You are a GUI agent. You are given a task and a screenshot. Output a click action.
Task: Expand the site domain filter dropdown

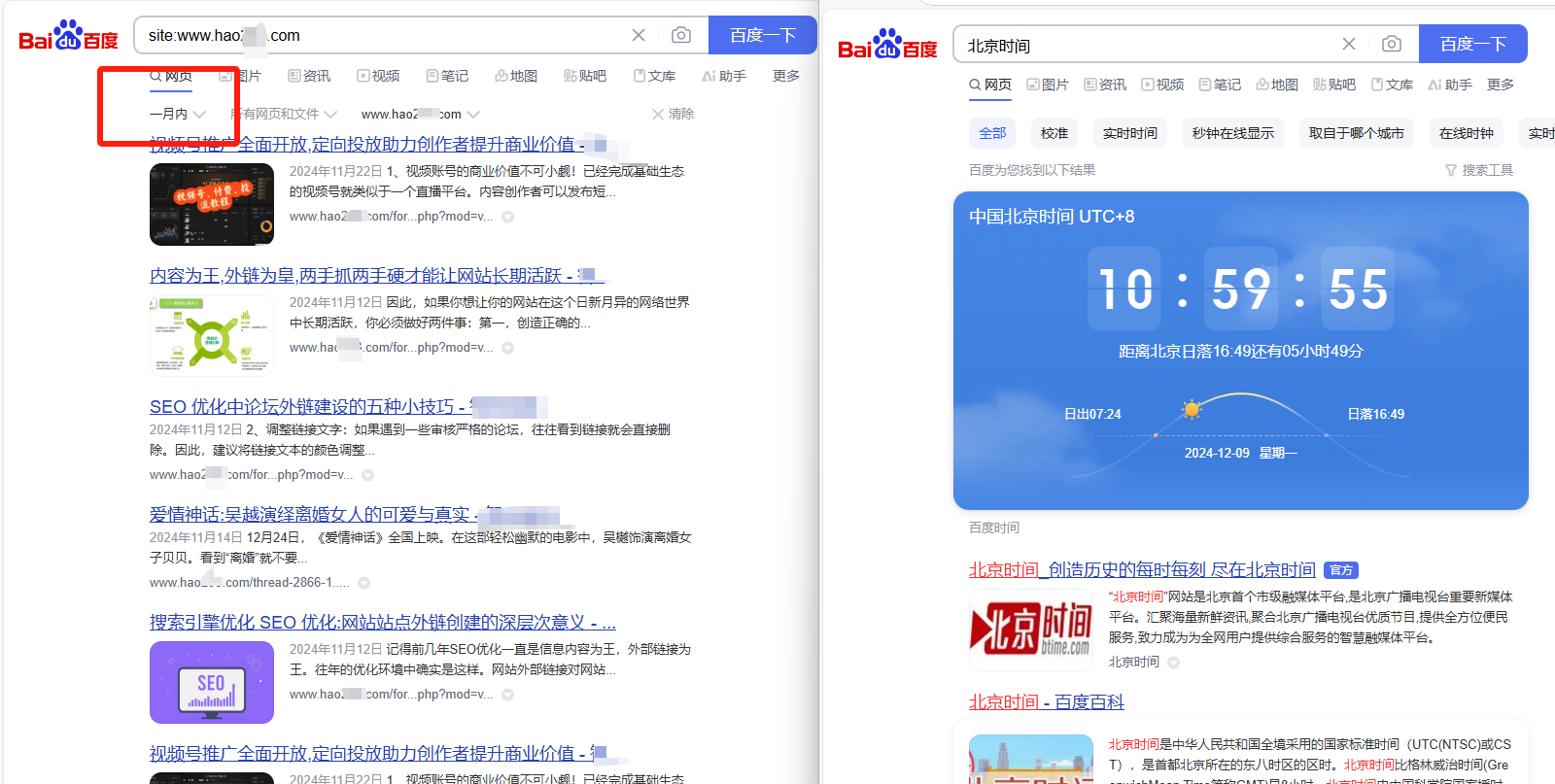(x=420, y=114)
